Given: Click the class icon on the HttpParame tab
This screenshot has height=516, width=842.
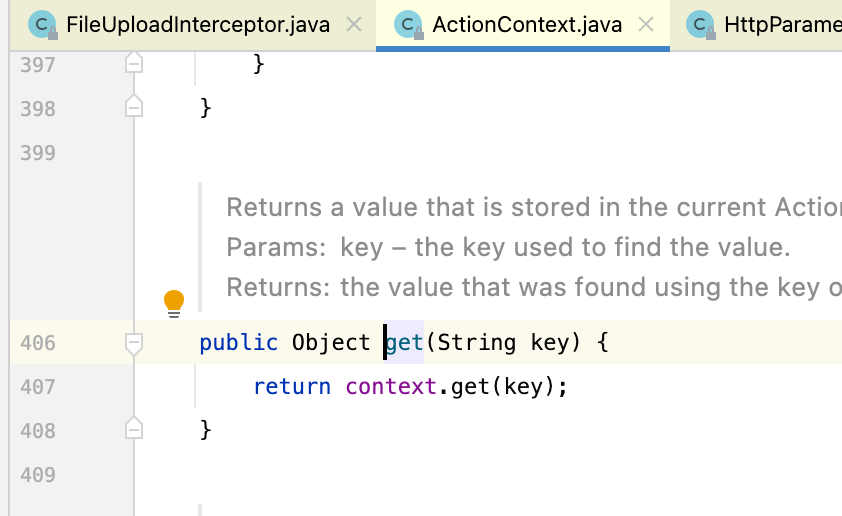Looking at the screenshot, I should coord(703,24).
